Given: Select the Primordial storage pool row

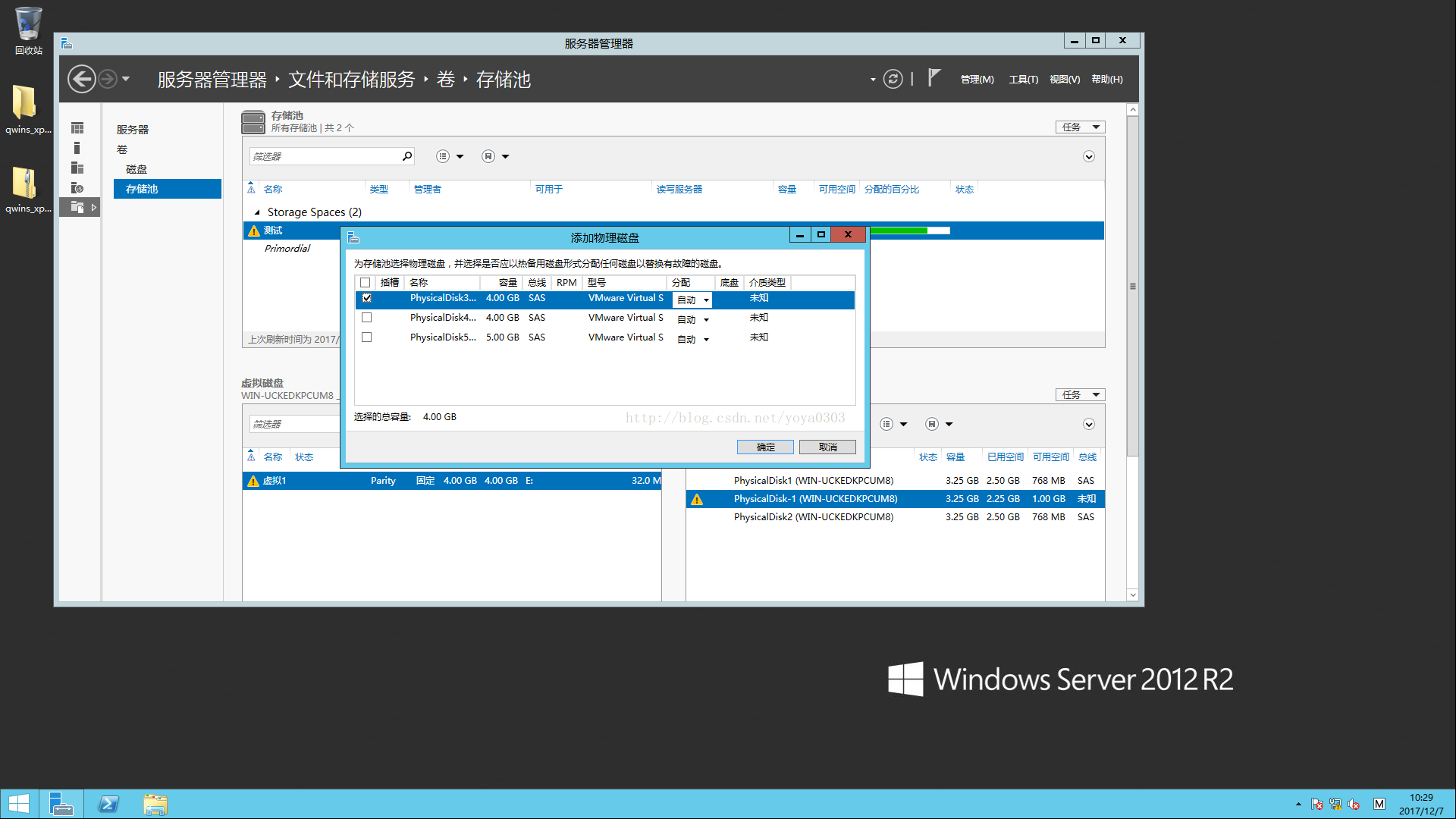Looking at the screenshot, I should click(x=291, y=249).
